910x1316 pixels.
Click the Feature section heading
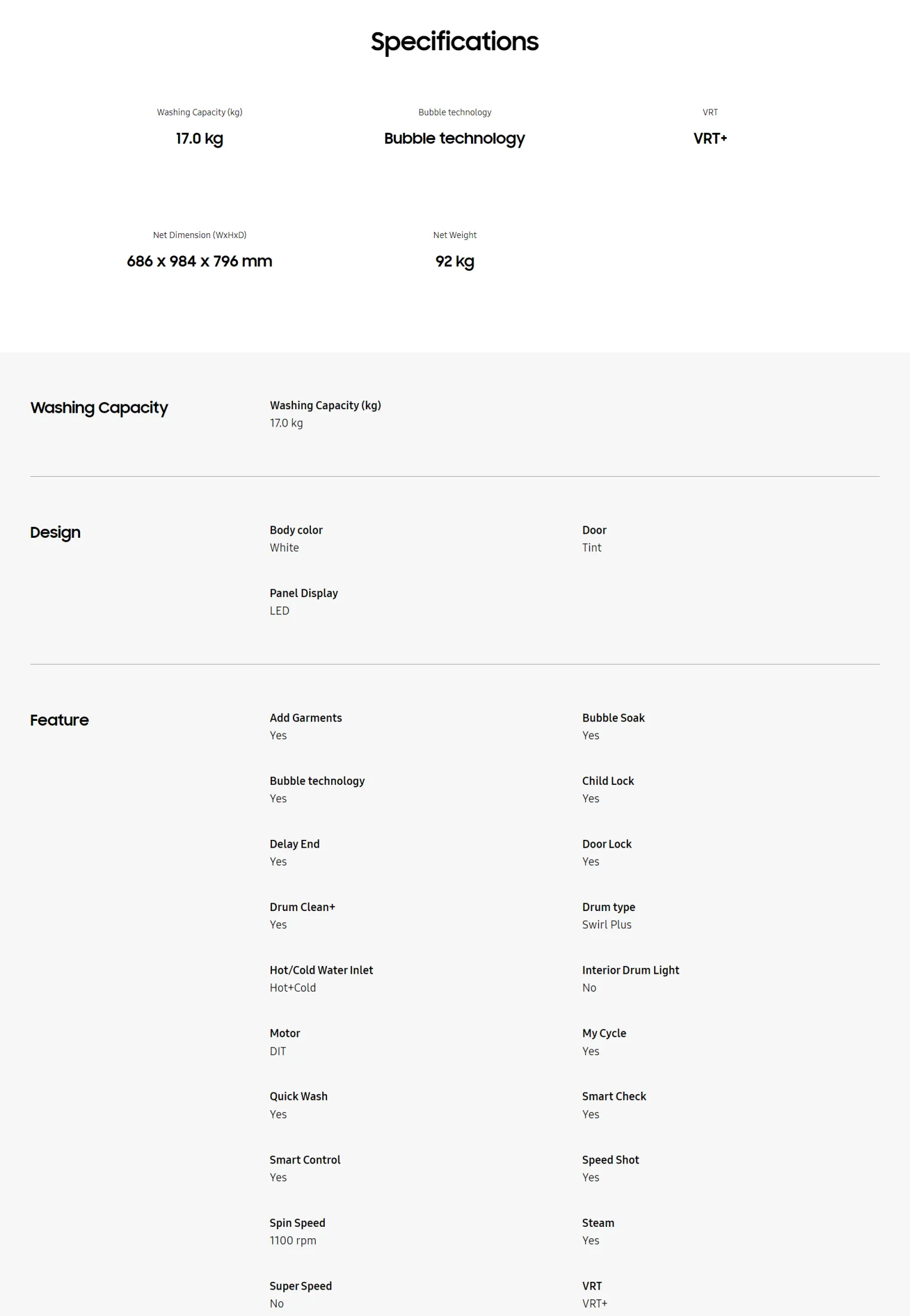pyautogui.click(x=59, y=720)
